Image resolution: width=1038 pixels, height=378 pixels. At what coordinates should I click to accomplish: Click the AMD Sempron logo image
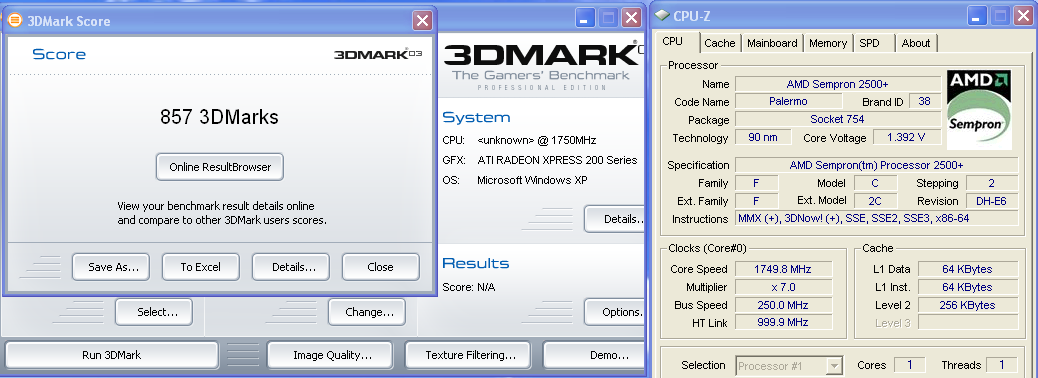979,109
